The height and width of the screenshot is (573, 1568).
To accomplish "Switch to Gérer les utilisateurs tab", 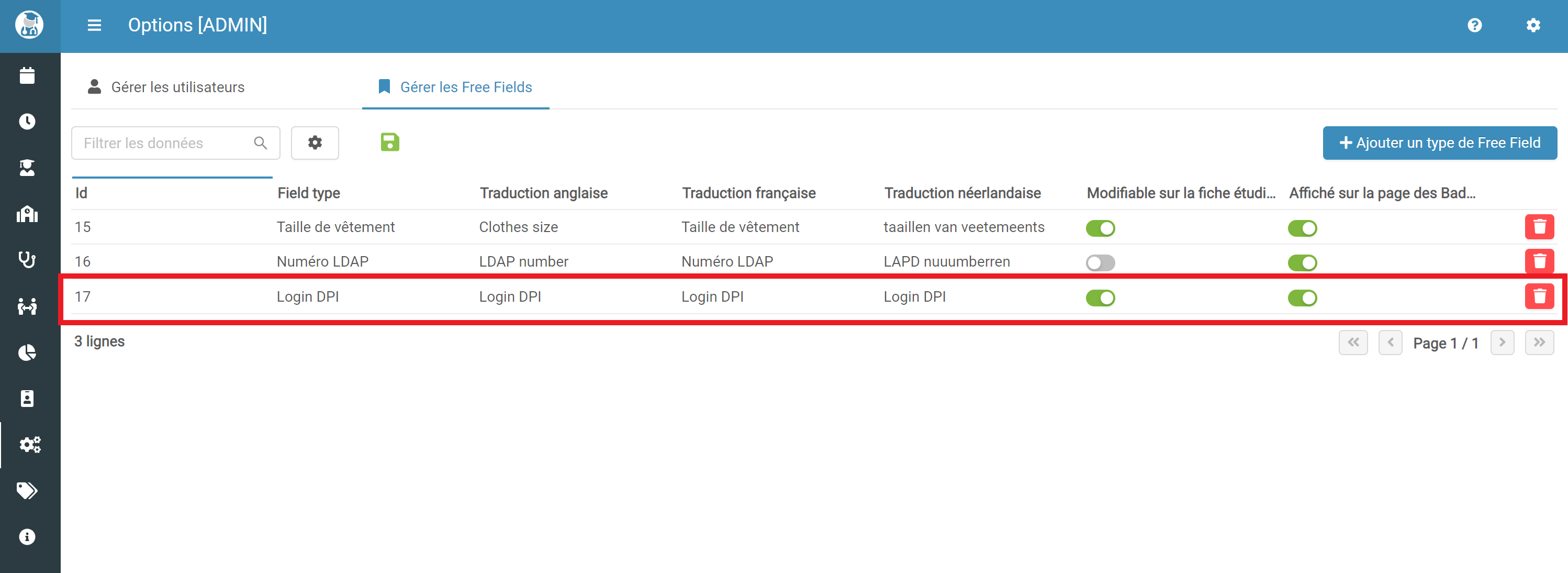I will [166, 87].
